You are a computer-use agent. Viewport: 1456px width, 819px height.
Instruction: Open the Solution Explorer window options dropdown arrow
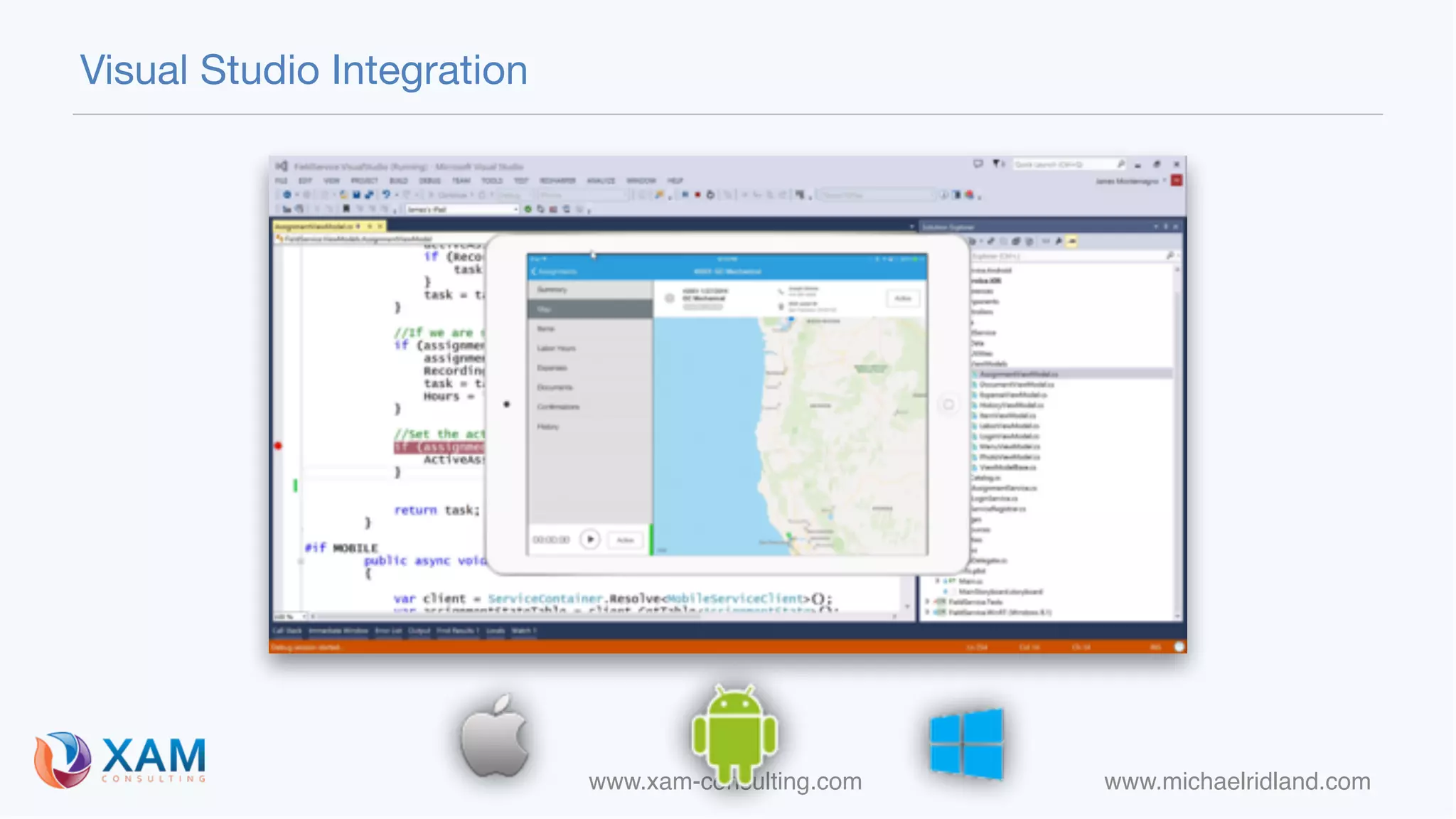(1155, 227)
